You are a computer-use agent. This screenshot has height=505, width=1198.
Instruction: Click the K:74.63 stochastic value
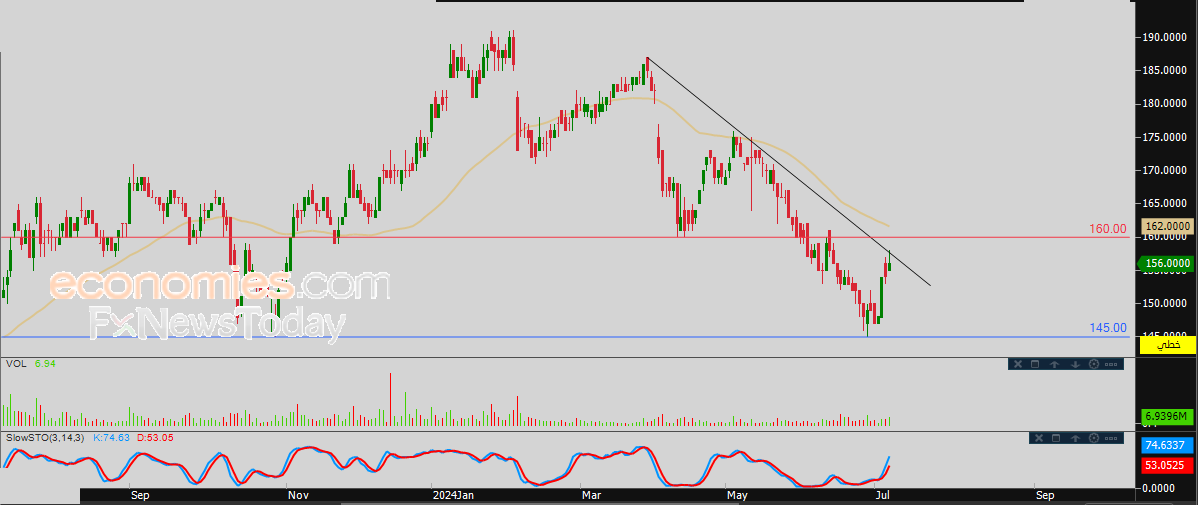click(x=111, y=438)
